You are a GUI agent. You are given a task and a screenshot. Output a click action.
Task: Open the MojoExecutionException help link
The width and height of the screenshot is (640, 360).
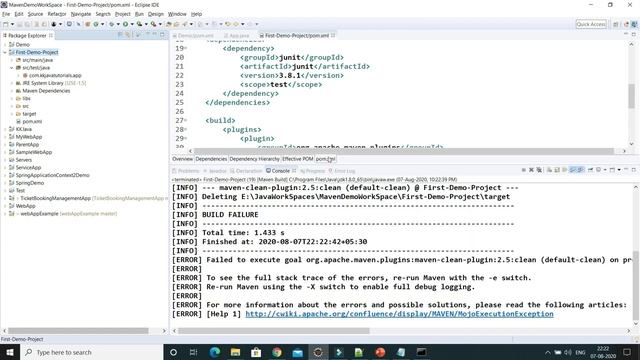click(399, 314)
